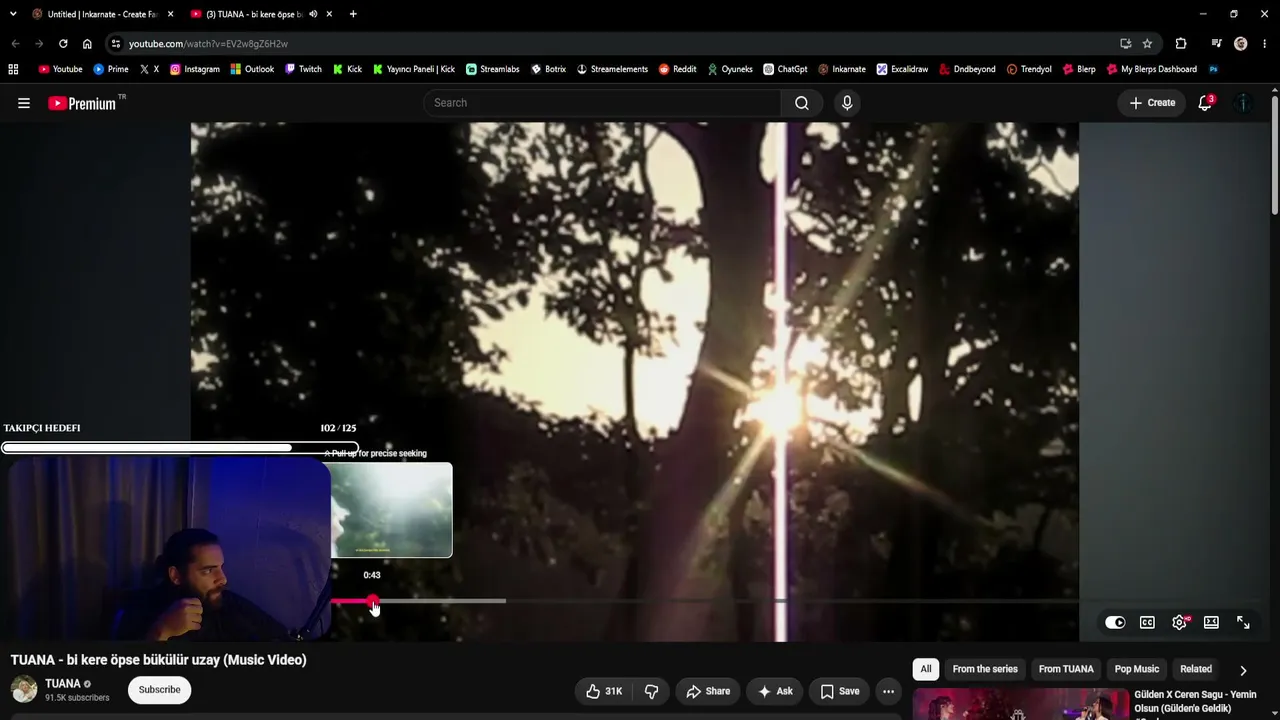Screen dimensions: 1280x720
Task: Open Chrome tab search dropdown
Action: (x=13, y=14)
